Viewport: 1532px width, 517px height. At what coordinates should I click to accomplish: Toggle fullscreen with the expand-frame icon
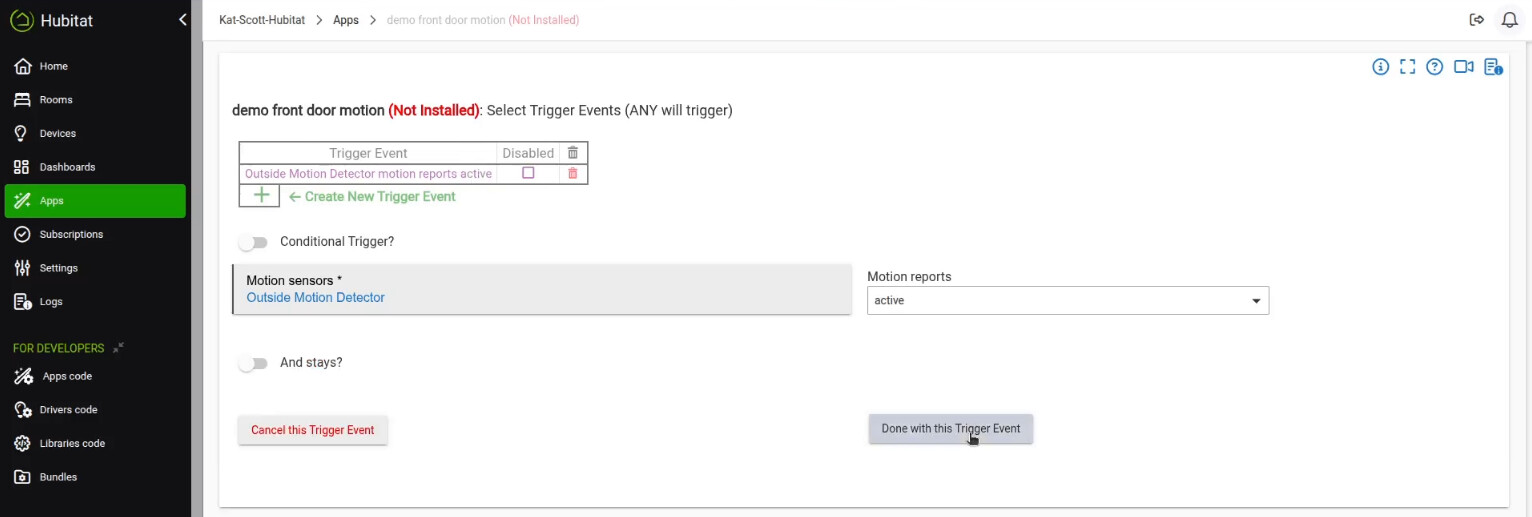coord(1407,67)
